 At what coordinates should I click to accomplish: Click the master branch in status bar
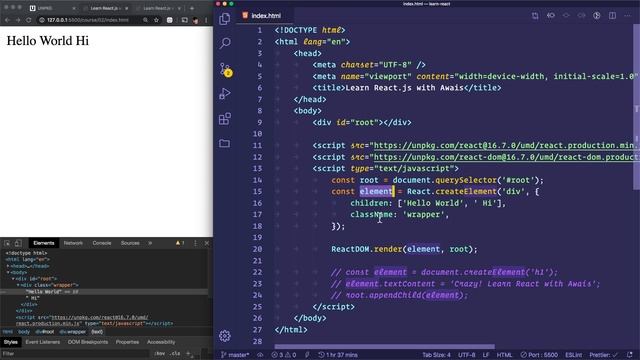coord(235,355)
